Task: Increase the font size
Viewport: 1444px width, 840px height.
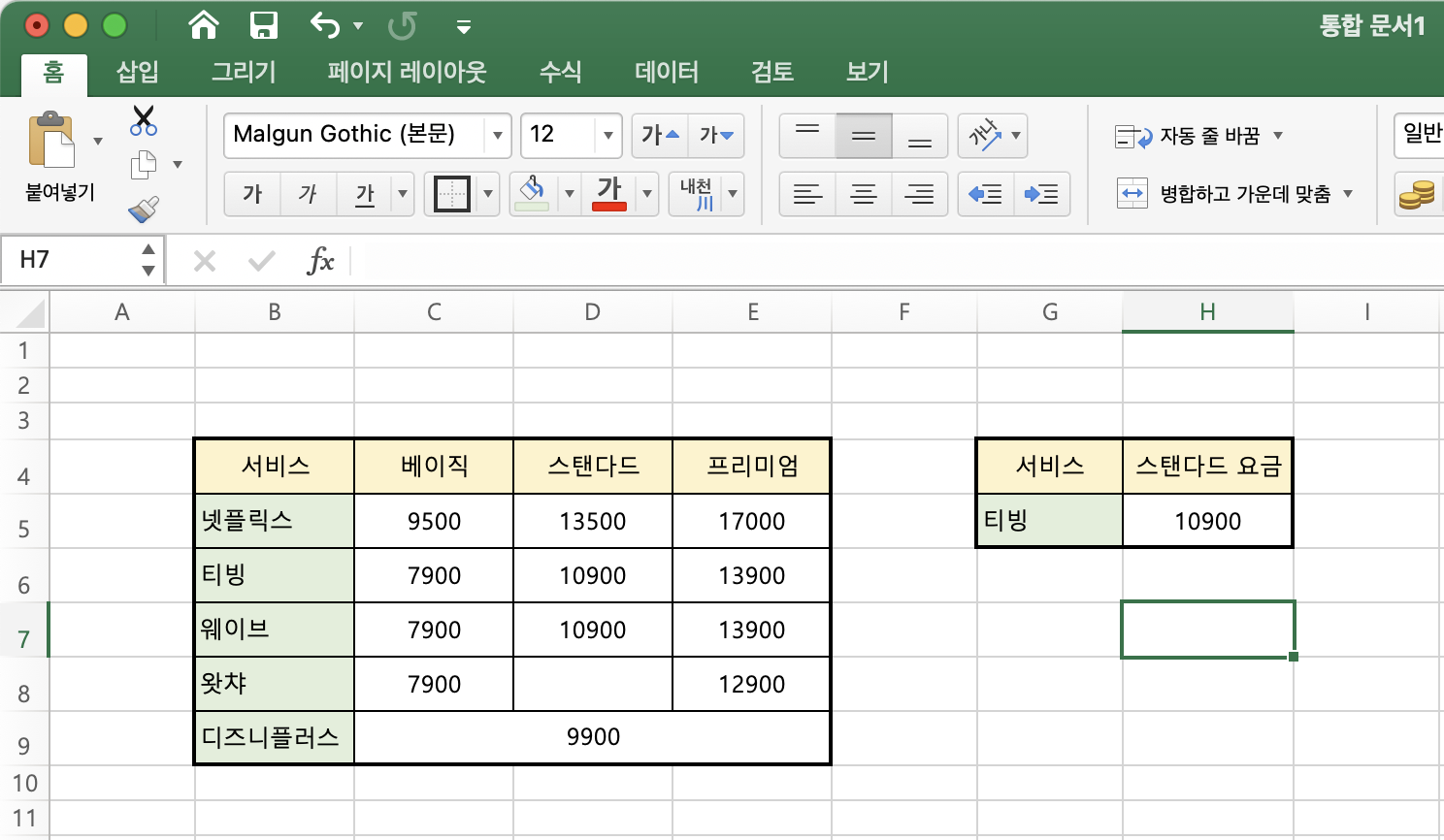Action: tap(660, 136)
